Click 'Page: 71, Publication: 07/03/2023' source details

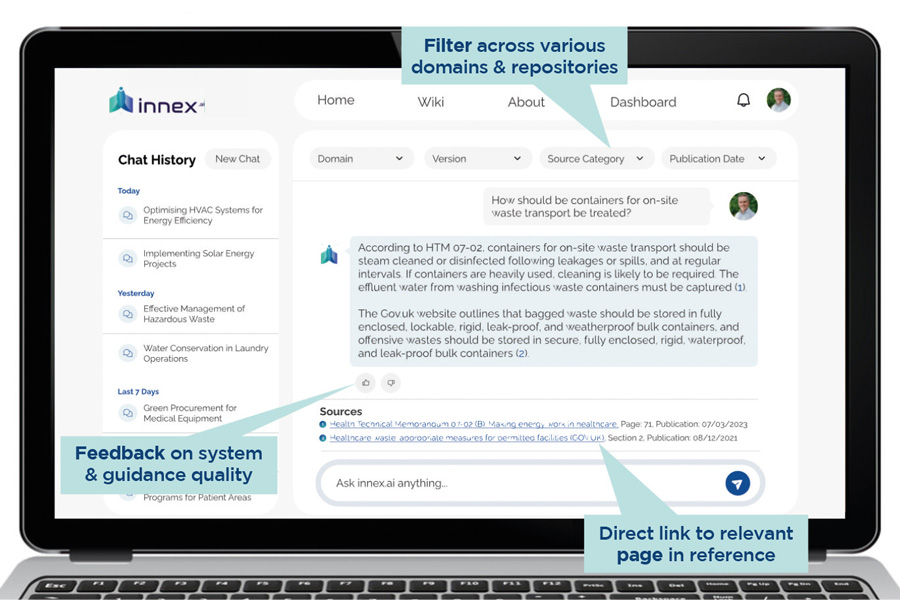click(x=684, y=424)
